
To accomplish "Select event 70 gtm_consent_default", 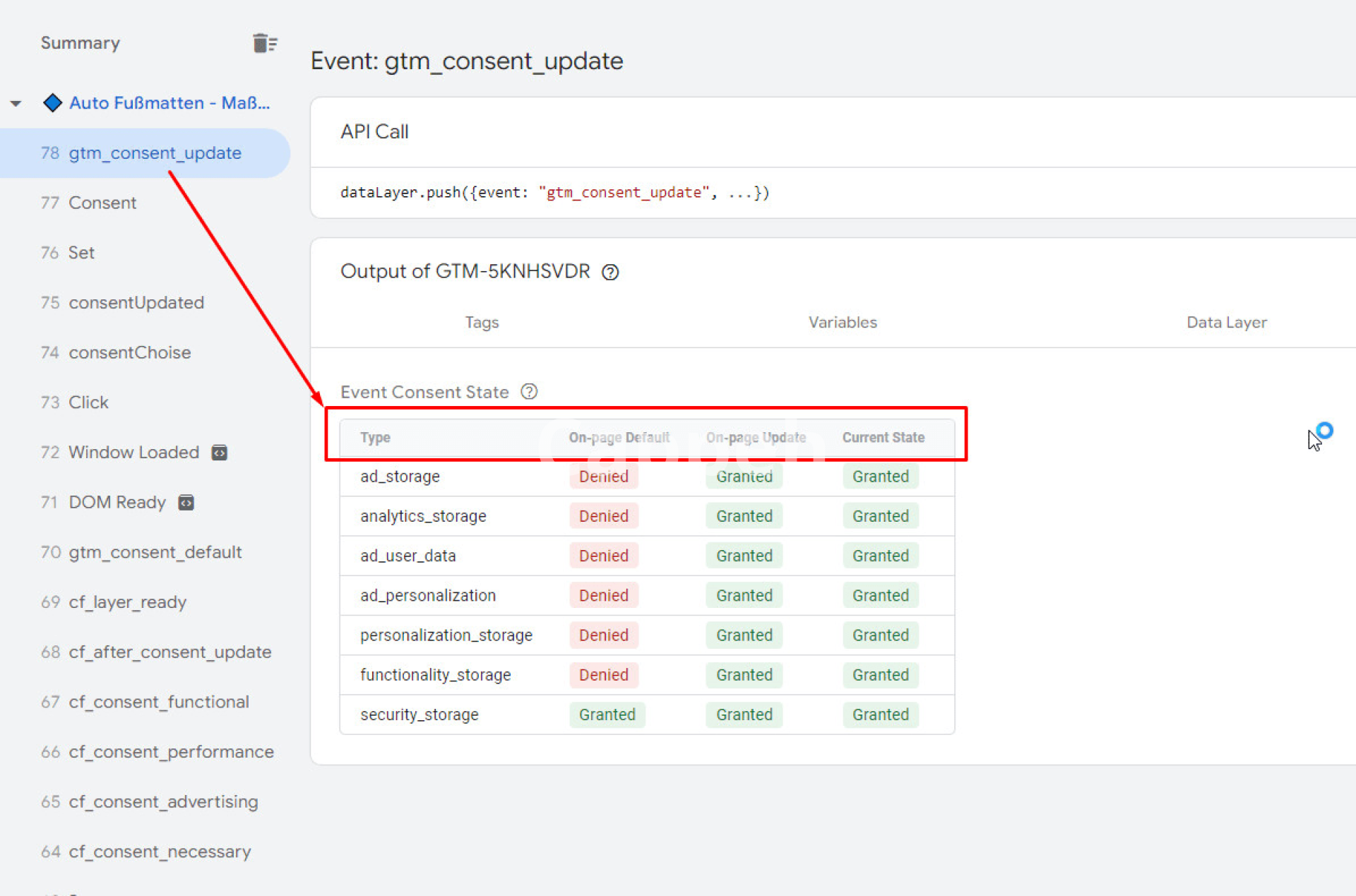I will 155,552.
